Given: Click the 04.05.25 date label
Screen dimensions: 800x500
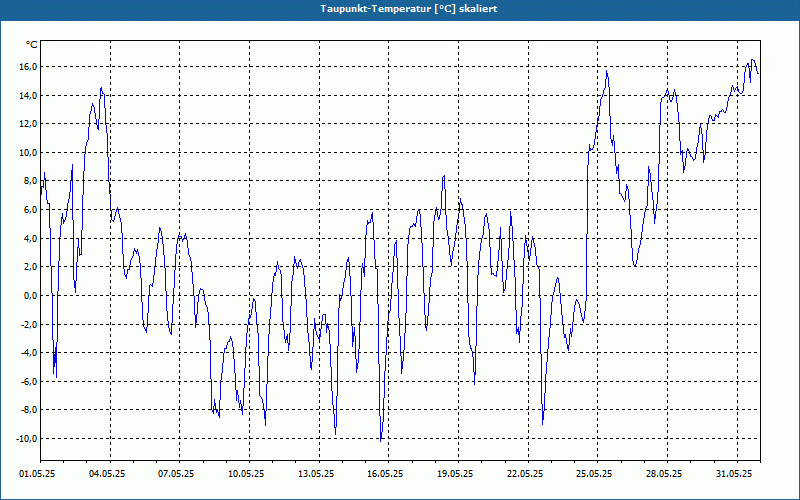Looking at the screenshot, I should click(107, 474).
